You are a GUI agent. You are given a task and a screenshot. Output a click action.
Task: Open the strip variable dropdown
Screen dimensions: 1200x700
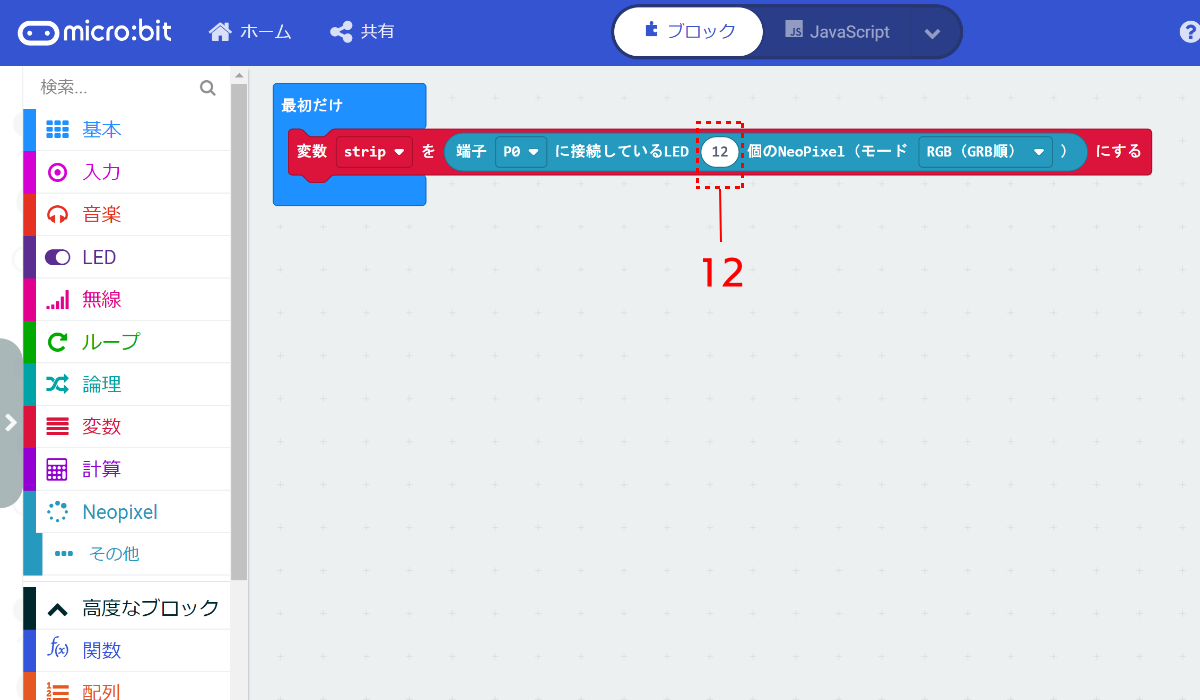click(x=373, y=152)
